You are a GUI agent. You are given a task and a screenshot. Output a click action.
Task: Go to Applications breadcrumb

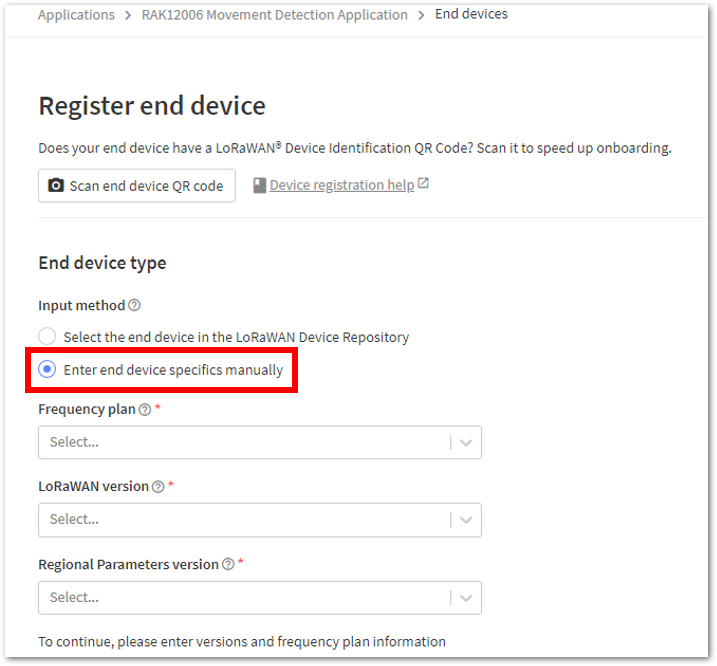point(76,15)
